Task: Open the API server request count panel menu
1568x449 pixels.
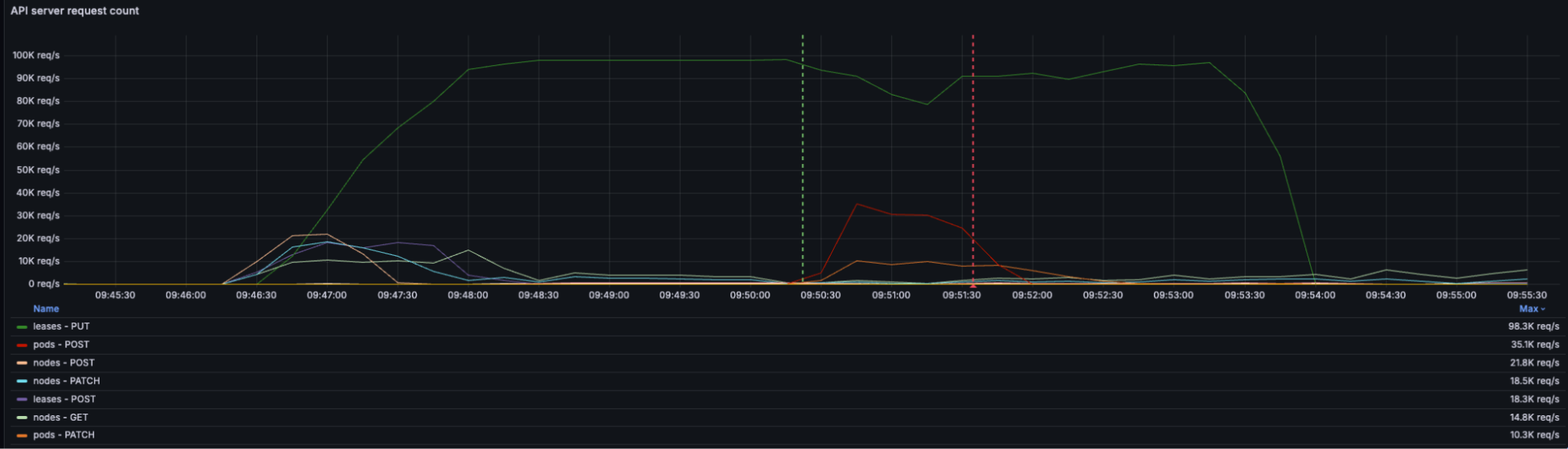Action: point(75,11)
